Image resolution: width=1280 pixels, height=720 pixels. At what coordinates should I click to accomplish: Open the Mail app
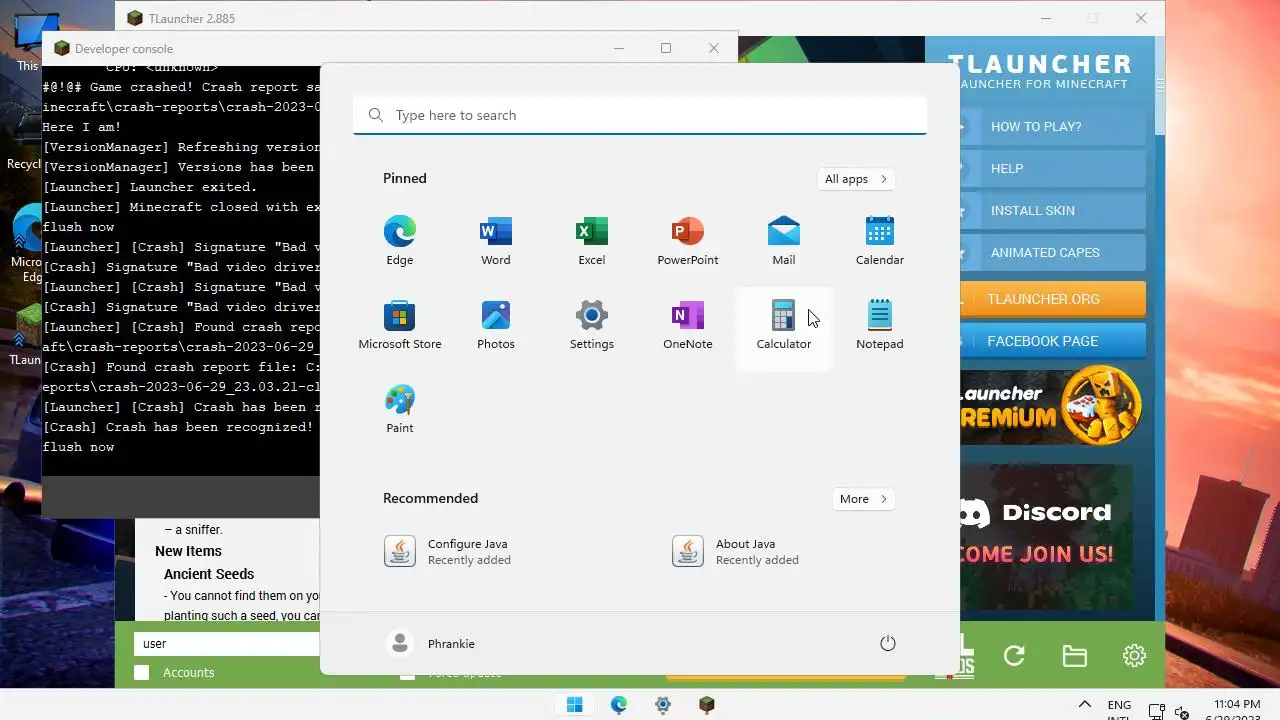pos(784,242)
